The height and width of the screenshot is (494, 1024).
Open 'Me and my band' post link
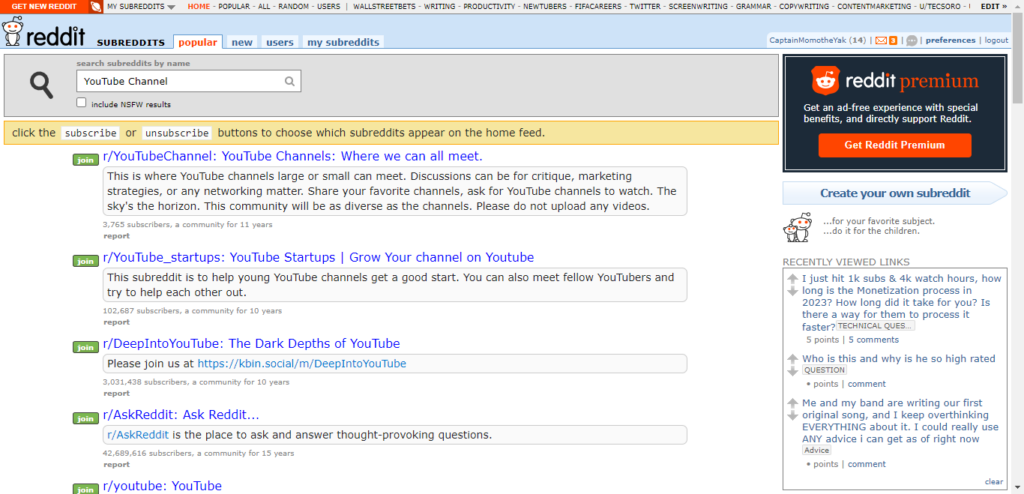pyautogui.click(x=900, y=421)
